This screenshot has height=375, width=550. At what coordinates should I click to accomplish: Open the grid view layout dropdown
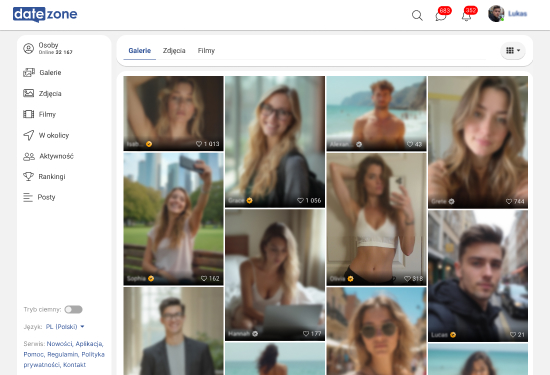pos(513,51)
